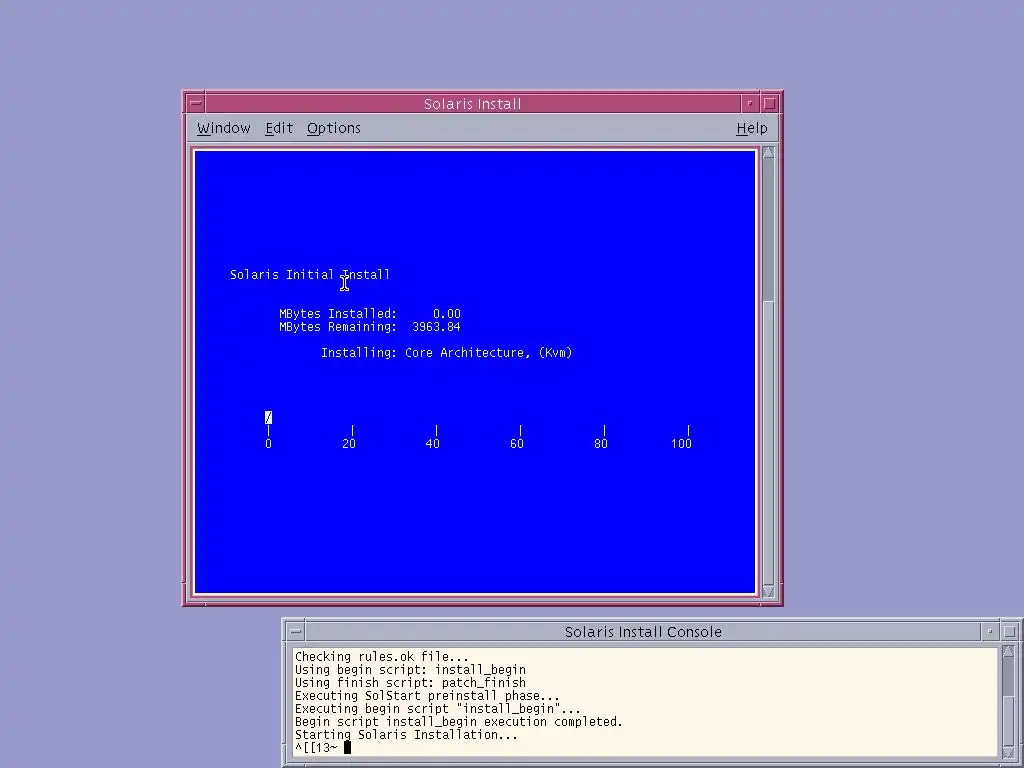Open the Help menu in Solaris Install
Viewport: 1024px width, 768px height.
coord(752,128)
